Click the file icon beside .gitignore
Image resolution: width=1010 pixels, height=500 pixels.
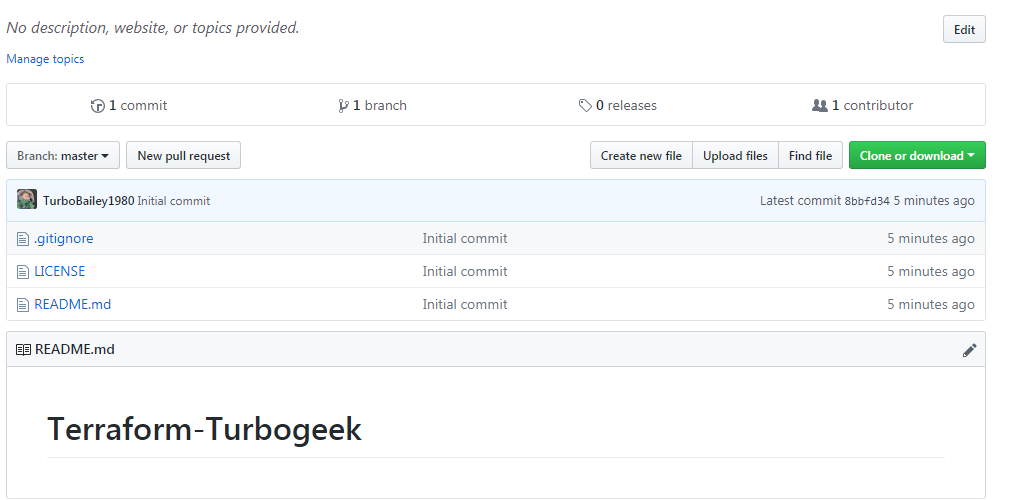[x=23, y=239]
